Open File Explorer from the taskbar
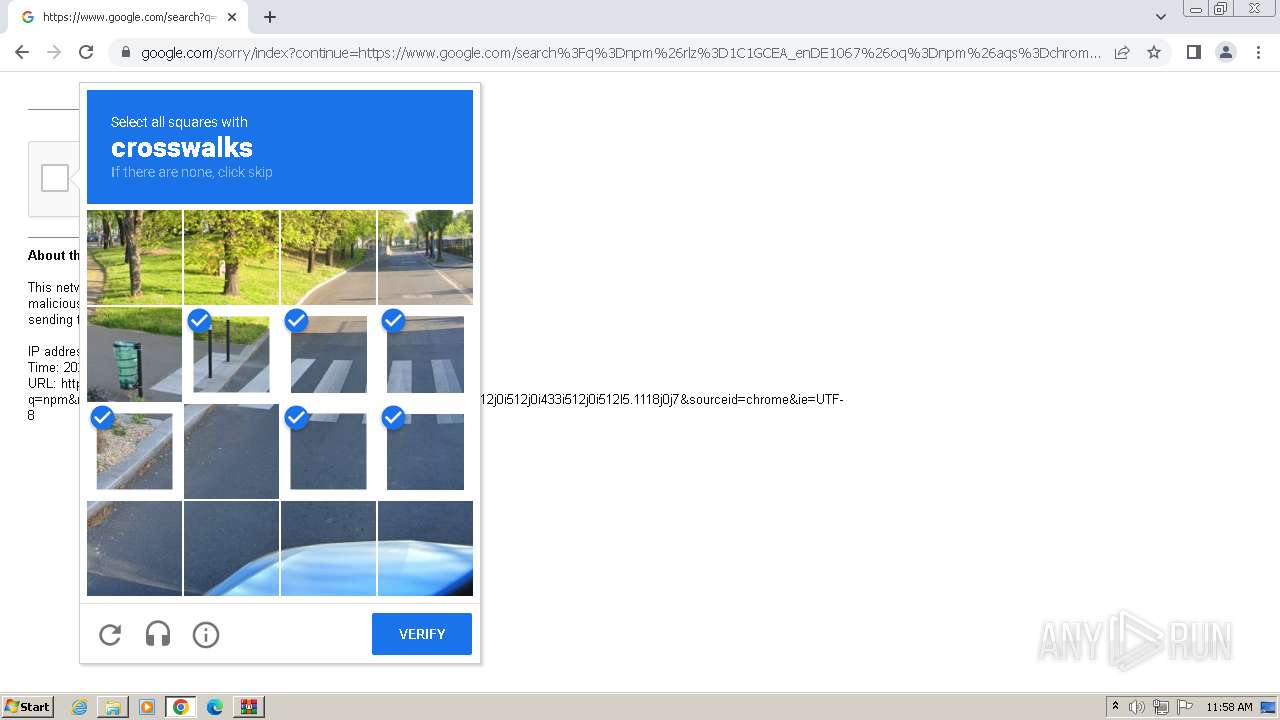 113,707
